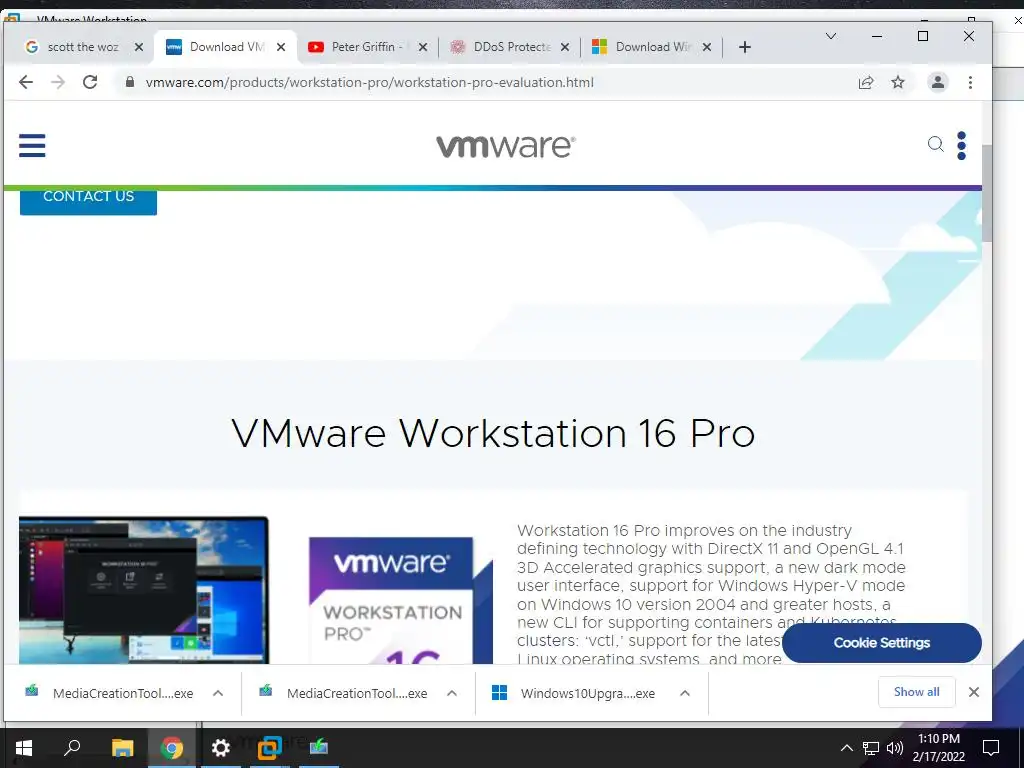The height and width of the screenshot is (768, 1024).
Task: Expand options for second MediaCreationTool download
Action: click(451, 693)
